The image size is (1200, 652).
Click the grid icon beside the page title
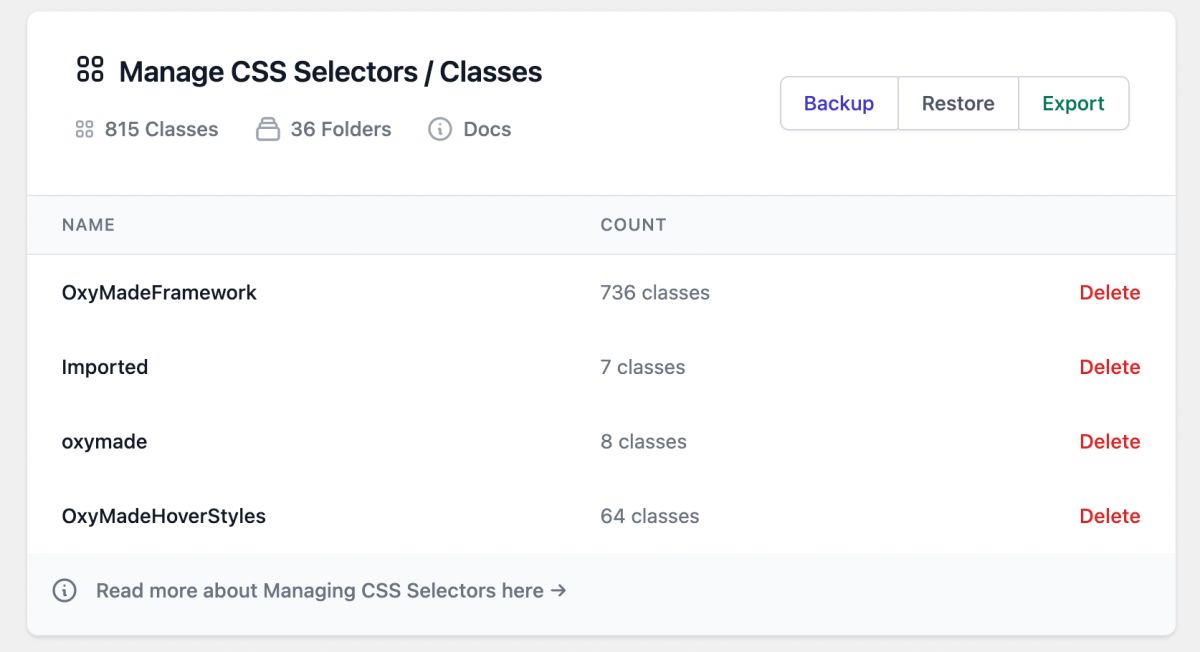pos(90,69)
